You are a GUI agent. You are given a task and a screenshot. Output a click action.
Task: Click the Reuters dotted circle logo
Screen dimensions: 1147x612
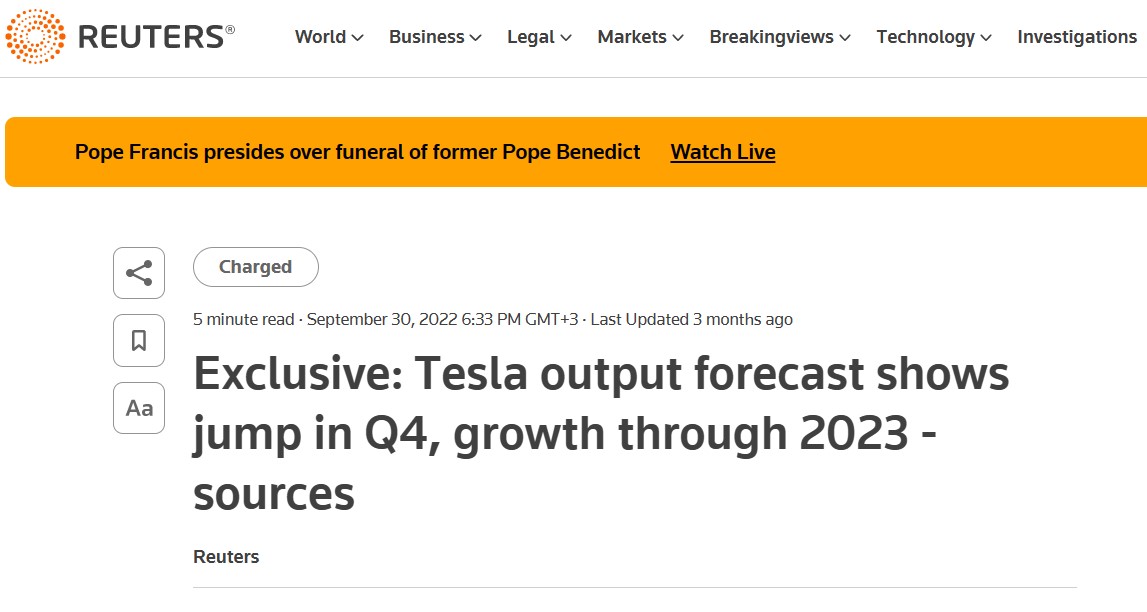coord(35,37)
